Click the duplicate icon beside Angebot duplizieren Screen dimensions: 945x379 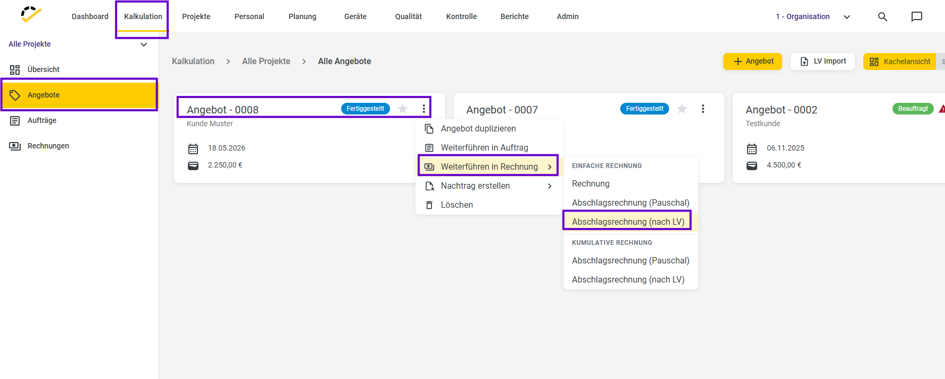coord(429,128)
